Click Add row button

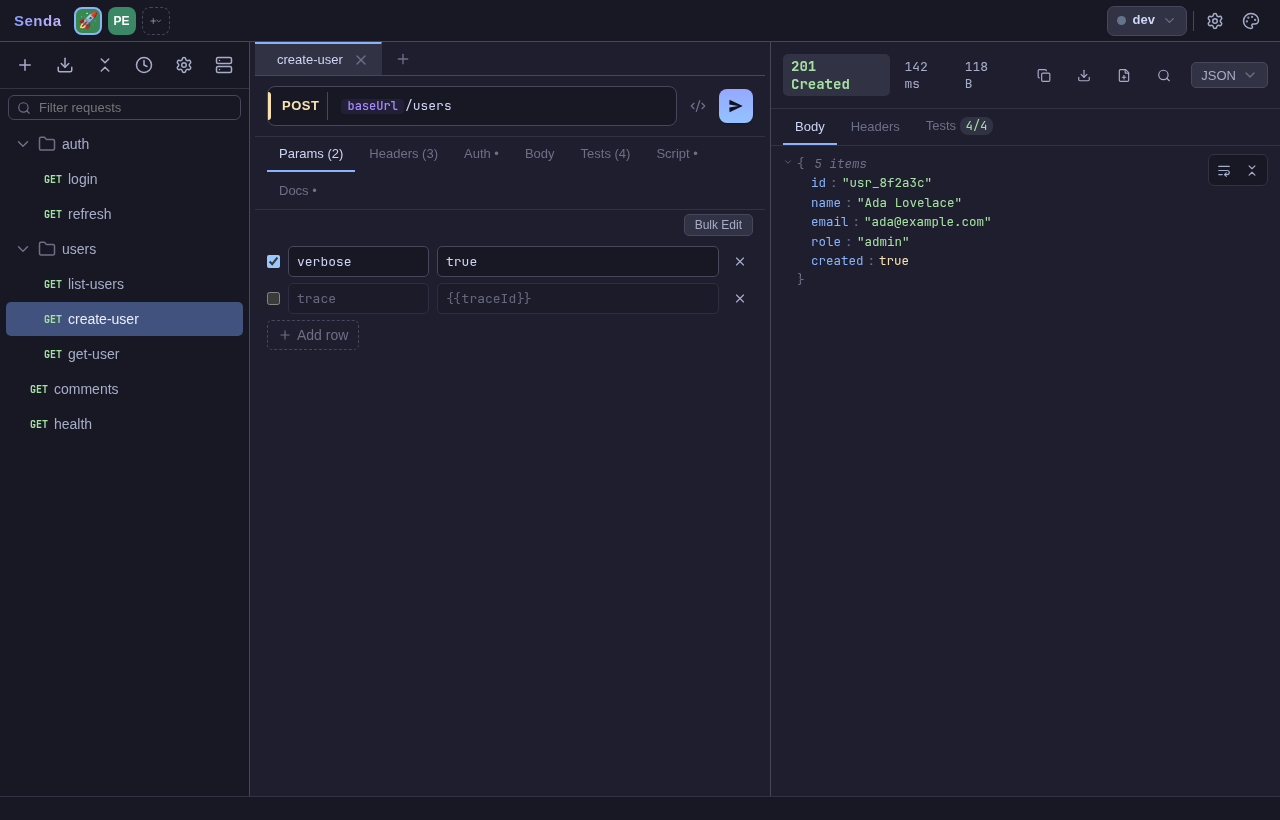click(313, 335)
